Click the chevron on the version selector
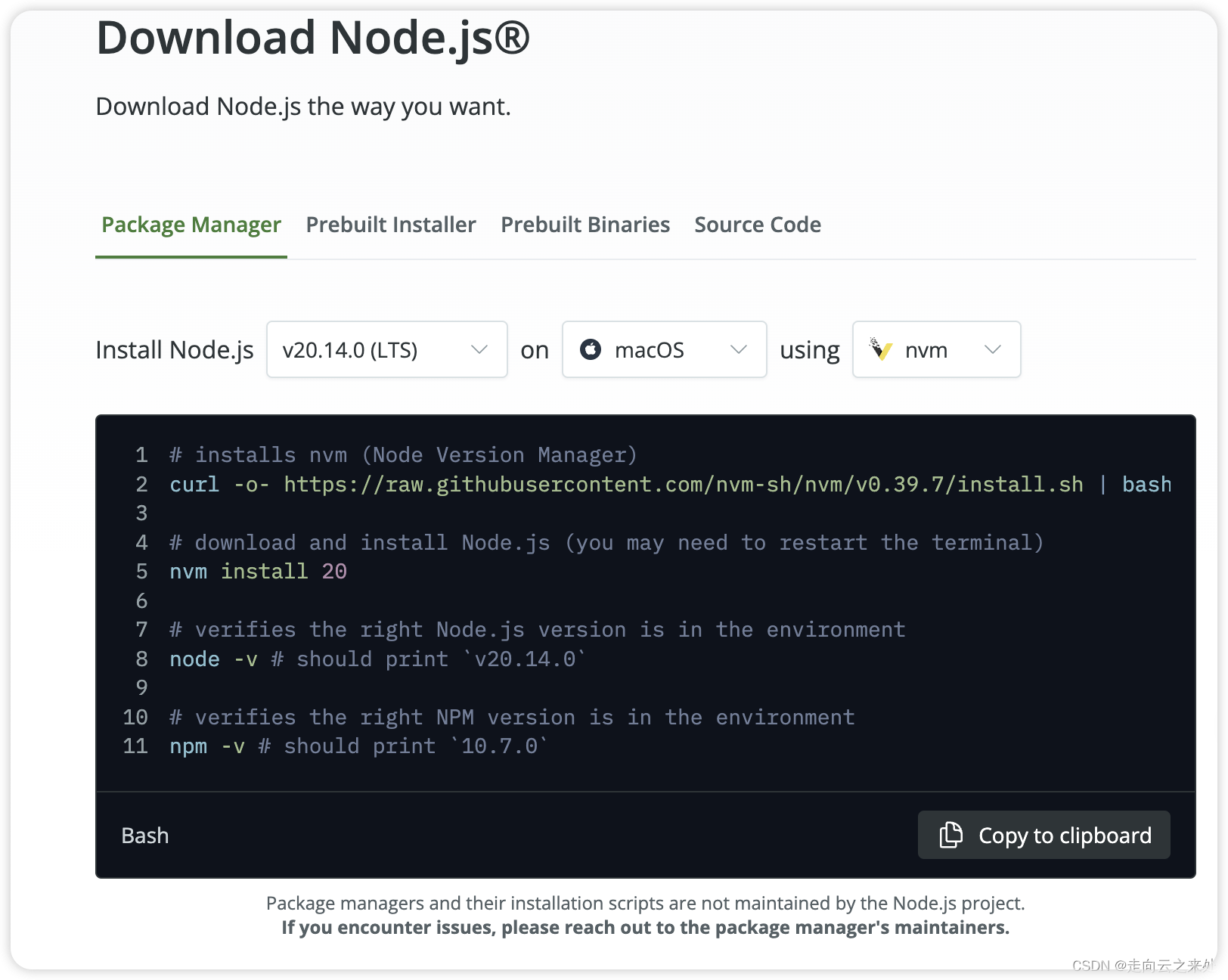1228x980 pixels. (x=479, y=349)
